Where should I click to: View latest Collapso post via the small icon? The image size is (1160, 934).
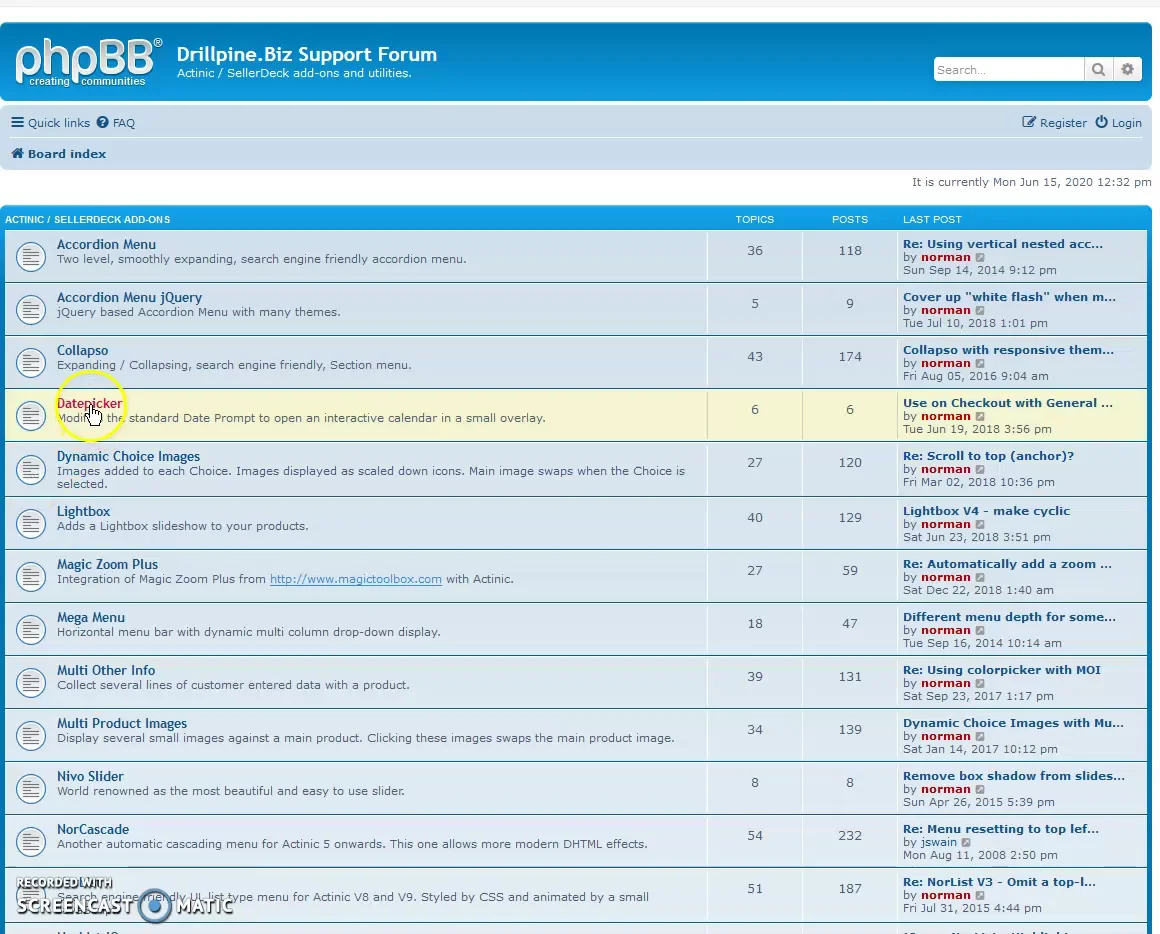(x=980, y=364)
